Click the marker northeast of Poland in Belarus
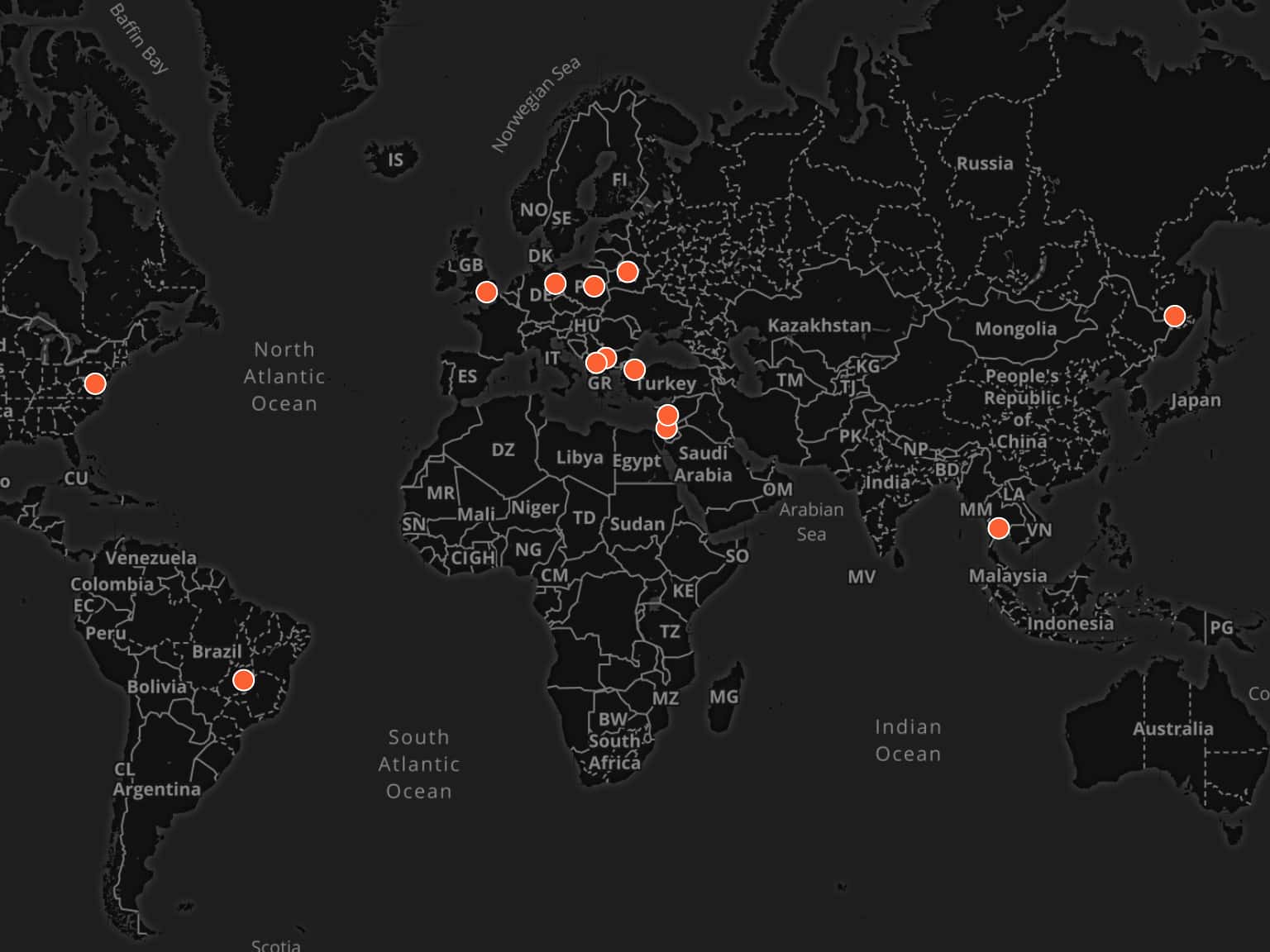 pos(628,271)
